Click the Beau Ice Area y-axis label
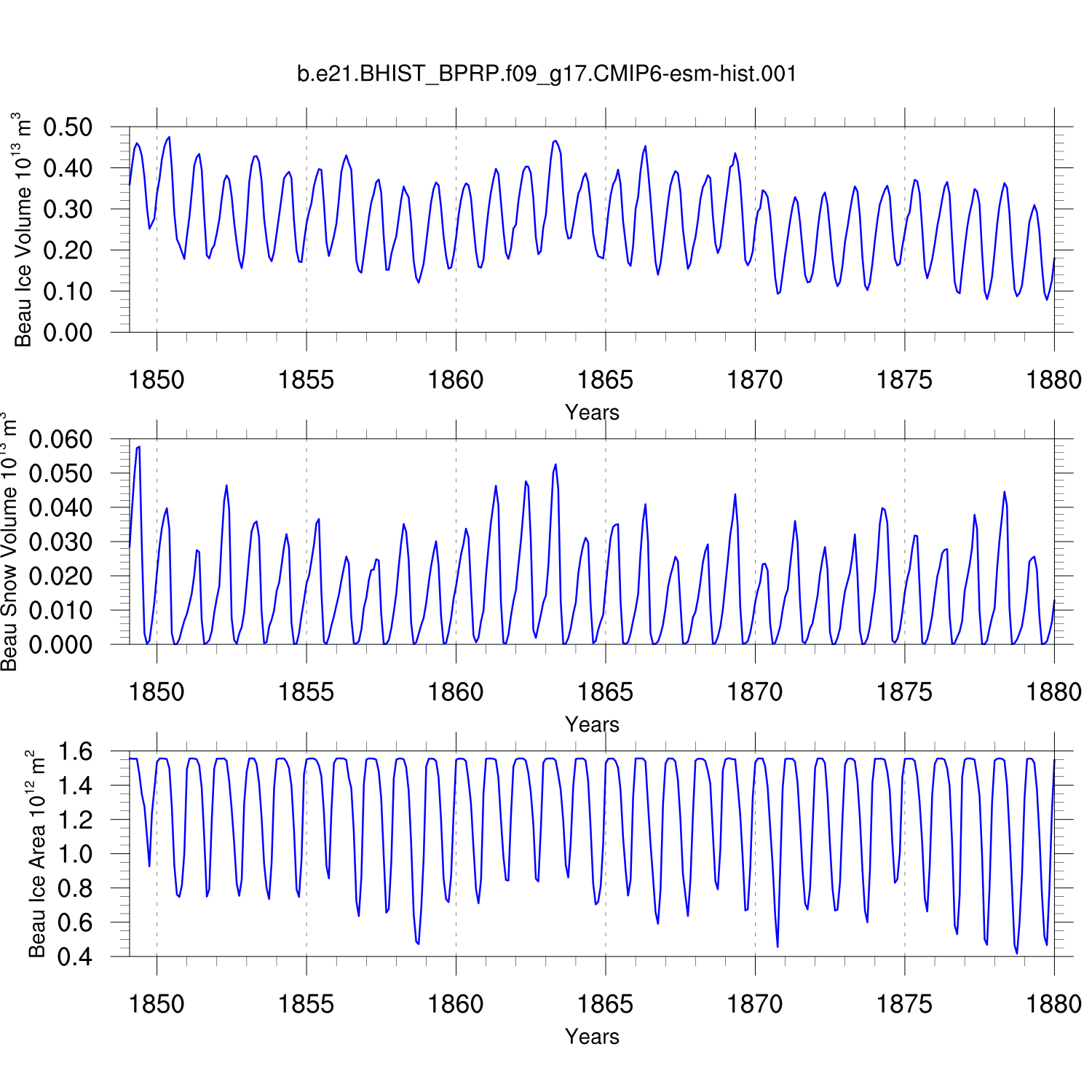This screenshot has width=1092, height=1092. tap(36, 854)
